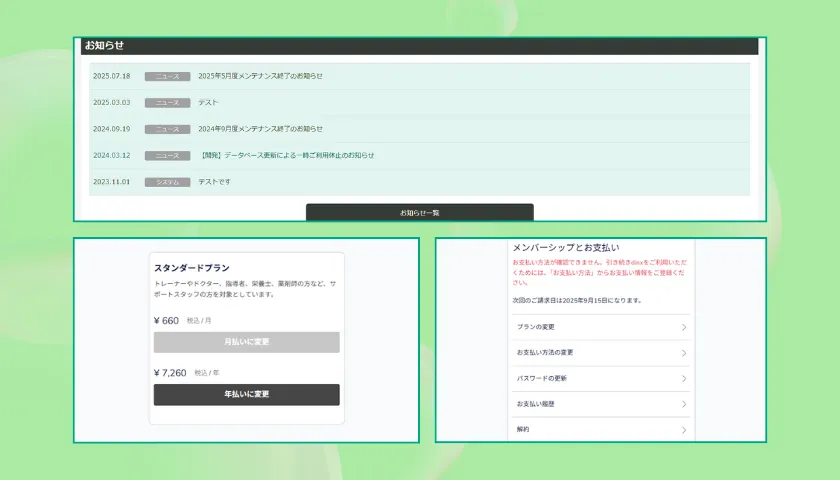Click the システム badge dated 2023.11.01
This screenshot has width=840, height=480.
tap(167, 182)
